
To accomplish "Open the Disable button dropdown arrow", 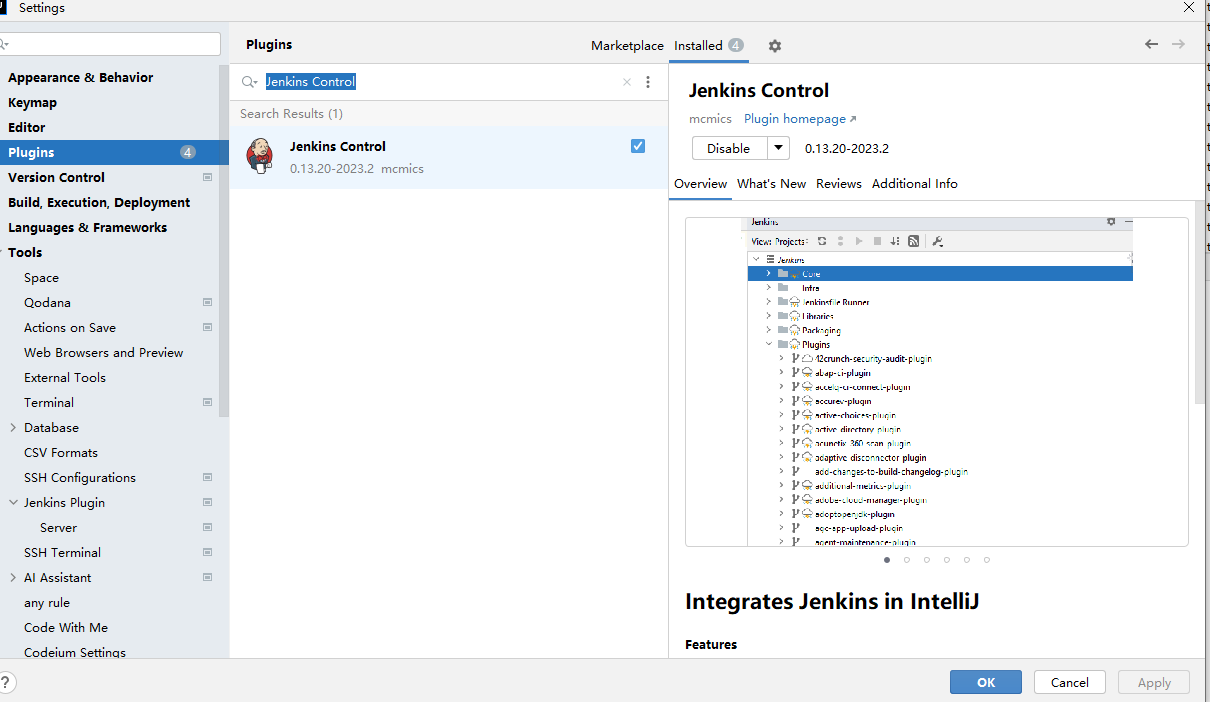I will pos(778,148).
